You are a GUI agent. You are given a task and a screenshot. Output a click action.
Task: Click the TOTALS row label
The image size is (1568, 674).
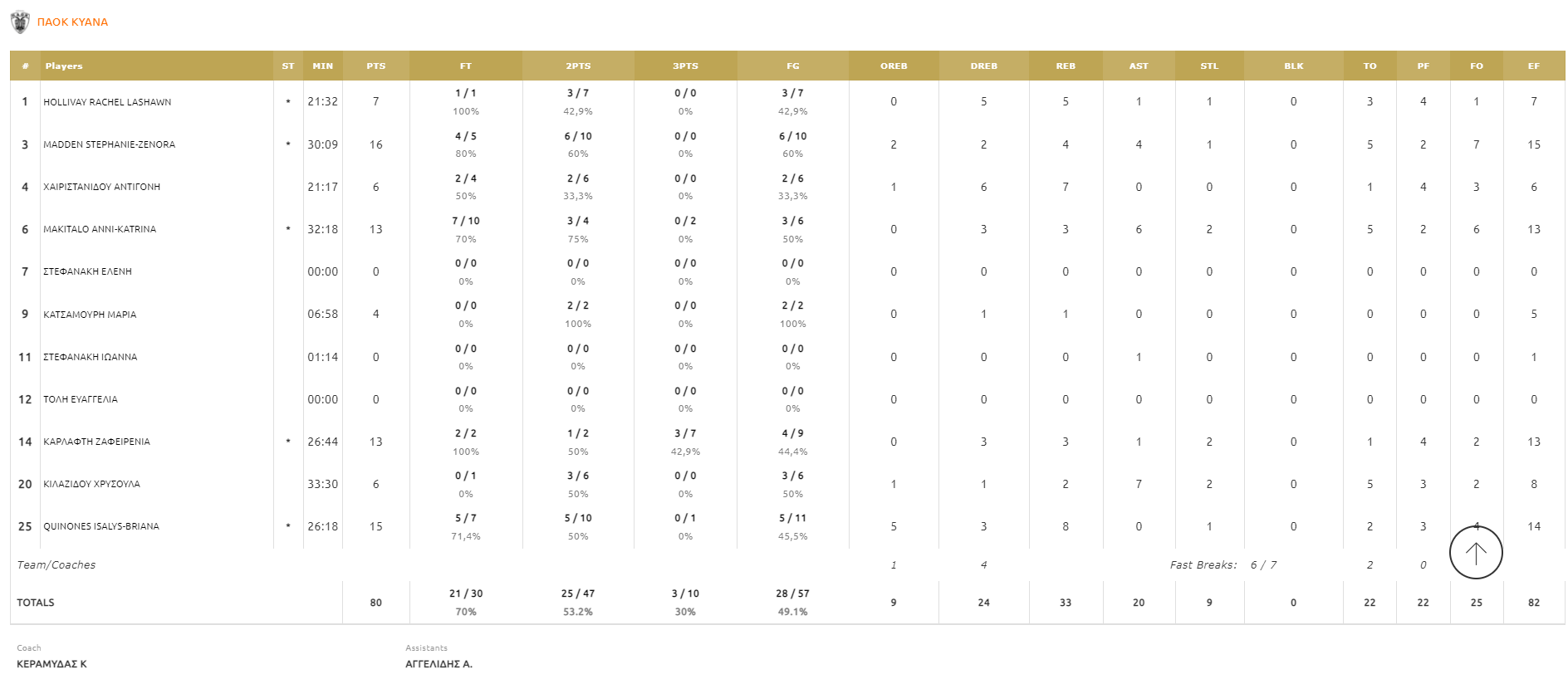point(36,603)
